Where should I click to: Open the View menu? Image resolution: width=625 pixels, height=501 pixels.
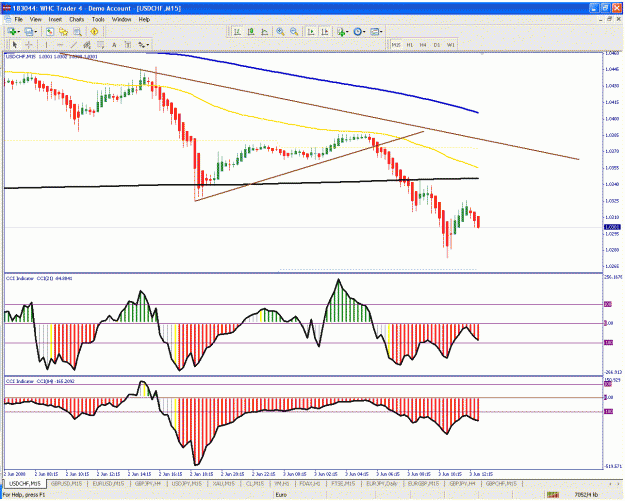35,19
